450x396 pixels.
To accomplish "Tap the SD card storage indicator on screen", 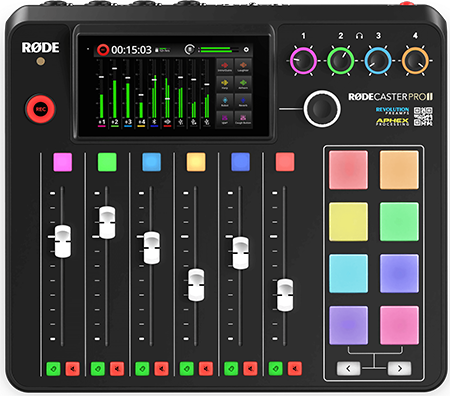I will 163,50.
